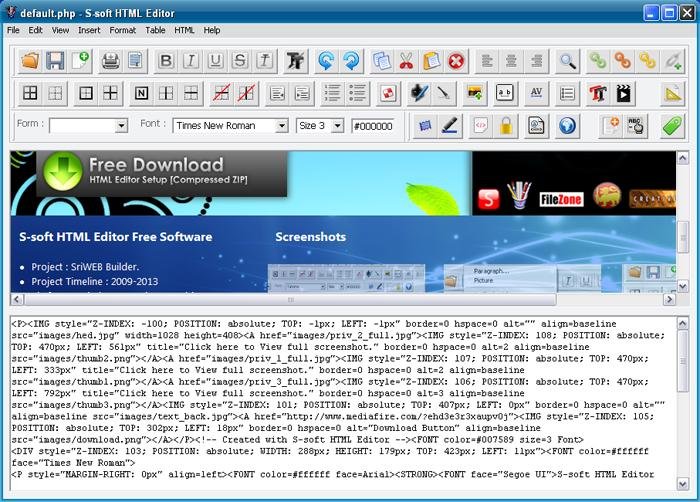The image size is (700, 502).
Task: Align text left
Action: (487, 60)
